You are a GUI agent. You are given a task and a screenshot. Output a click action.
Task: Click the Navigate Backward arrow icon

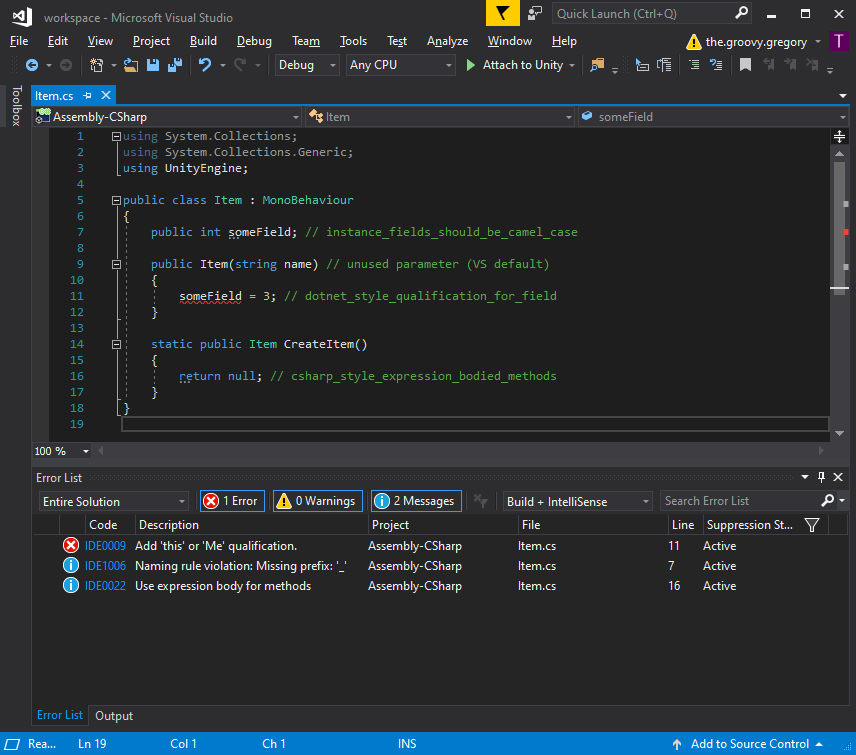31,65
